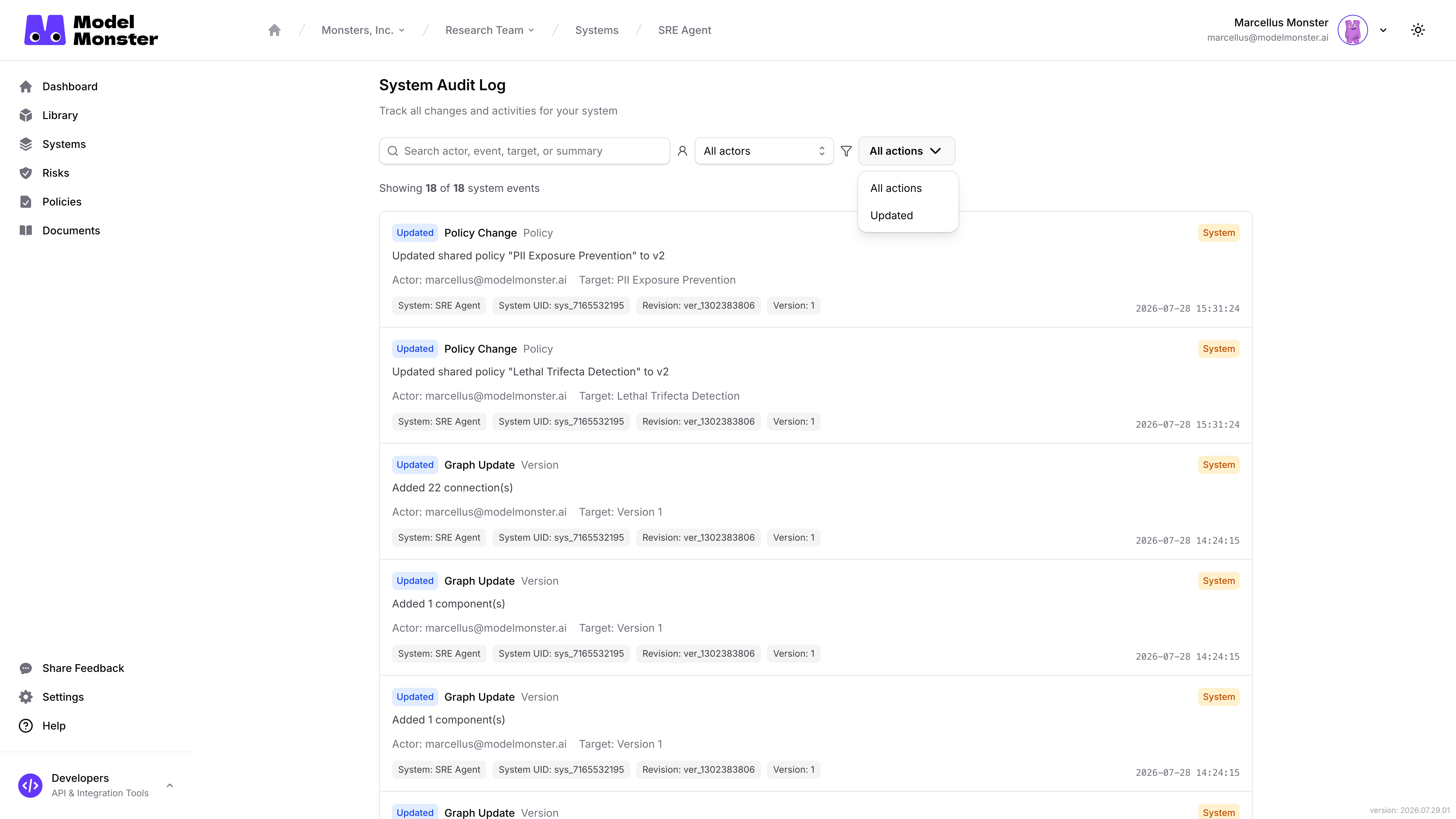Toggle the light/dark theme sun icon
Screen dimensions: 1456x819
1418,30
